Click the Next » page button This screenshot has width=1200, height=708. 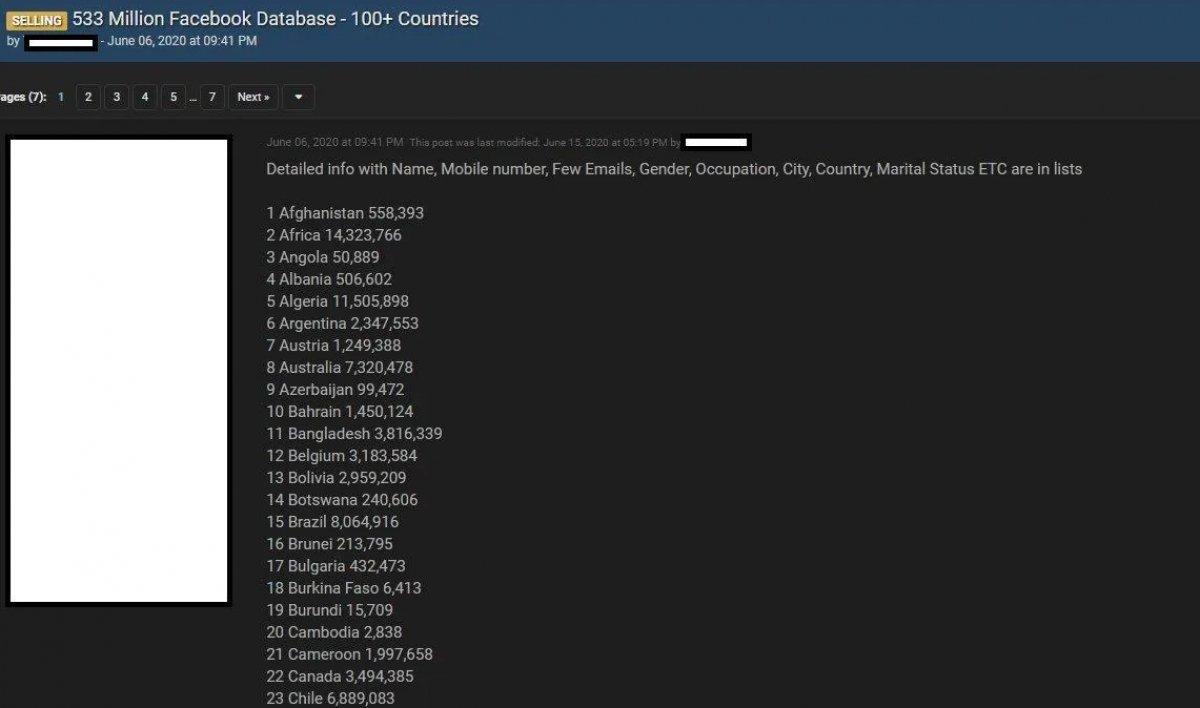[x=253, y=97]
